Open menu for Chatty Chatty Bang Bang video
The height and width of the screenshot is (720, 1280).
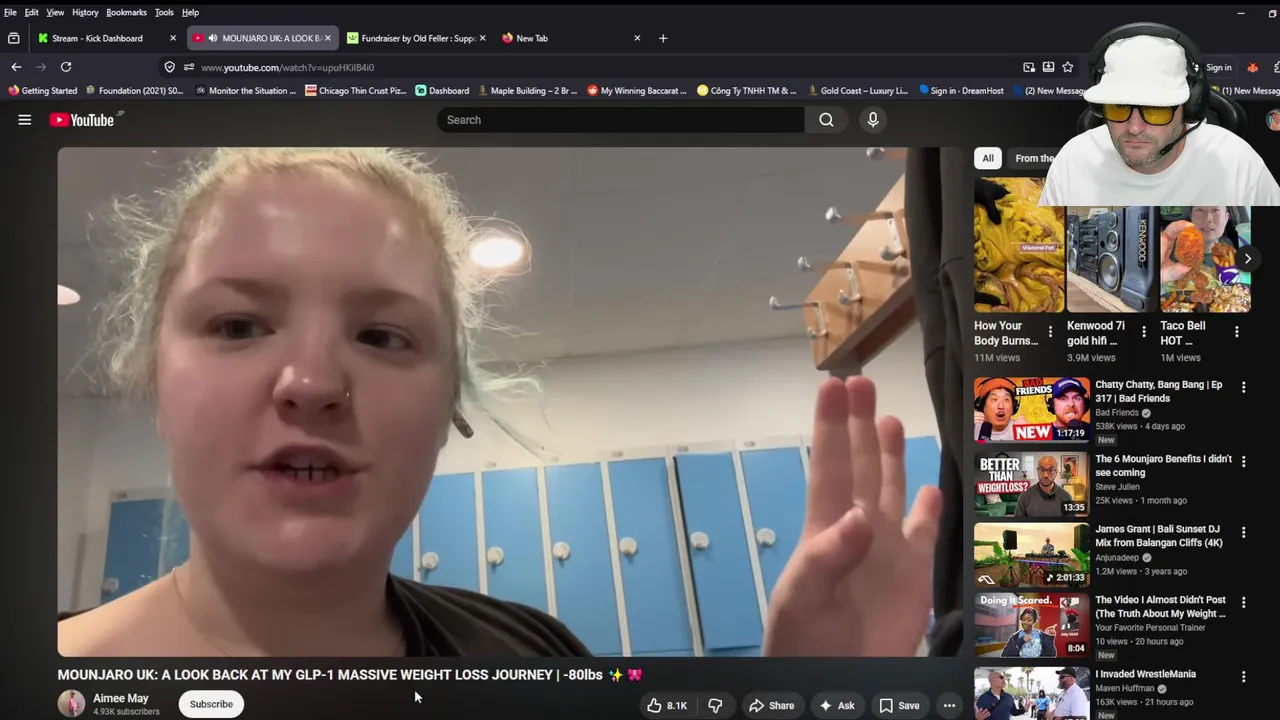pos(1244,387)
